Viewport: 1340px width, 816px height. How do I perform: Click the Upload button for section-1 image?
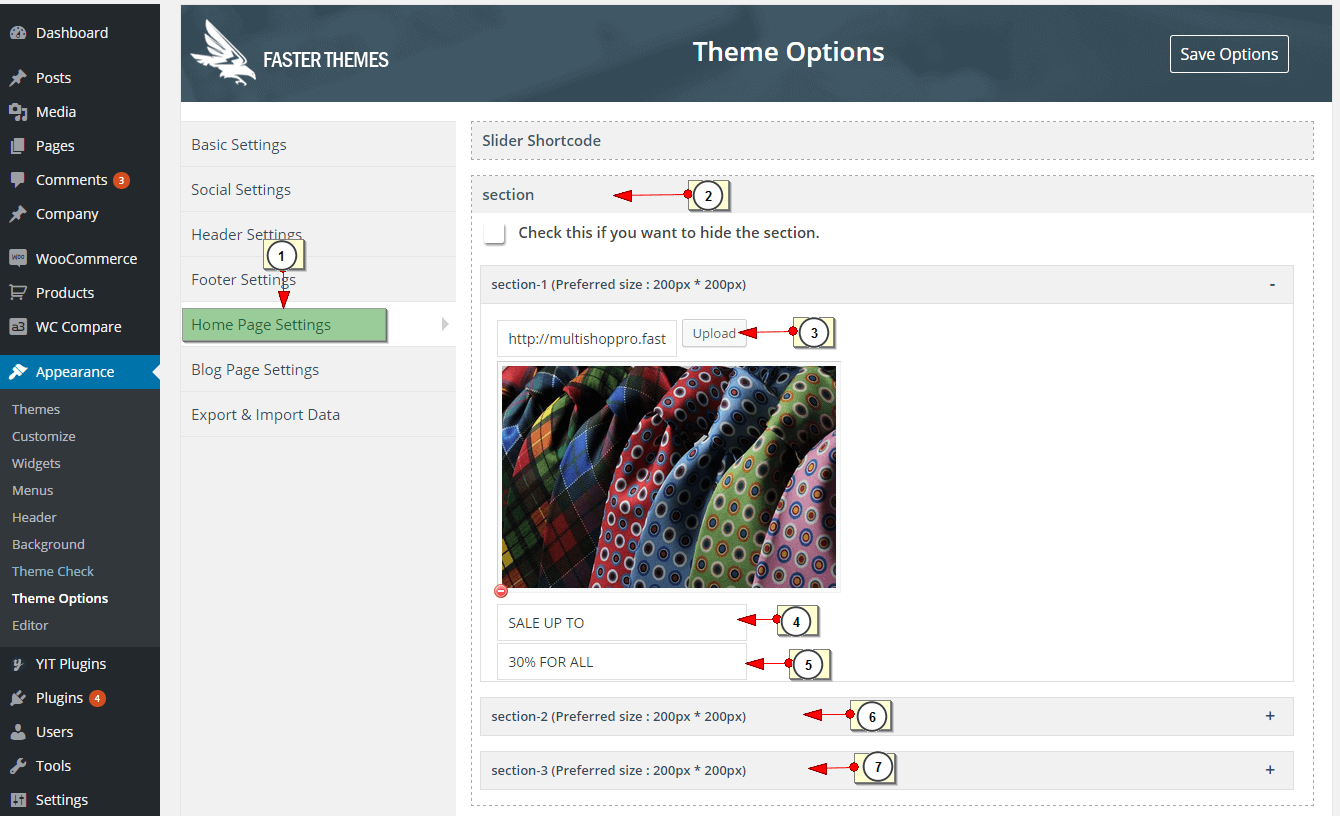(x=714, y=334)
